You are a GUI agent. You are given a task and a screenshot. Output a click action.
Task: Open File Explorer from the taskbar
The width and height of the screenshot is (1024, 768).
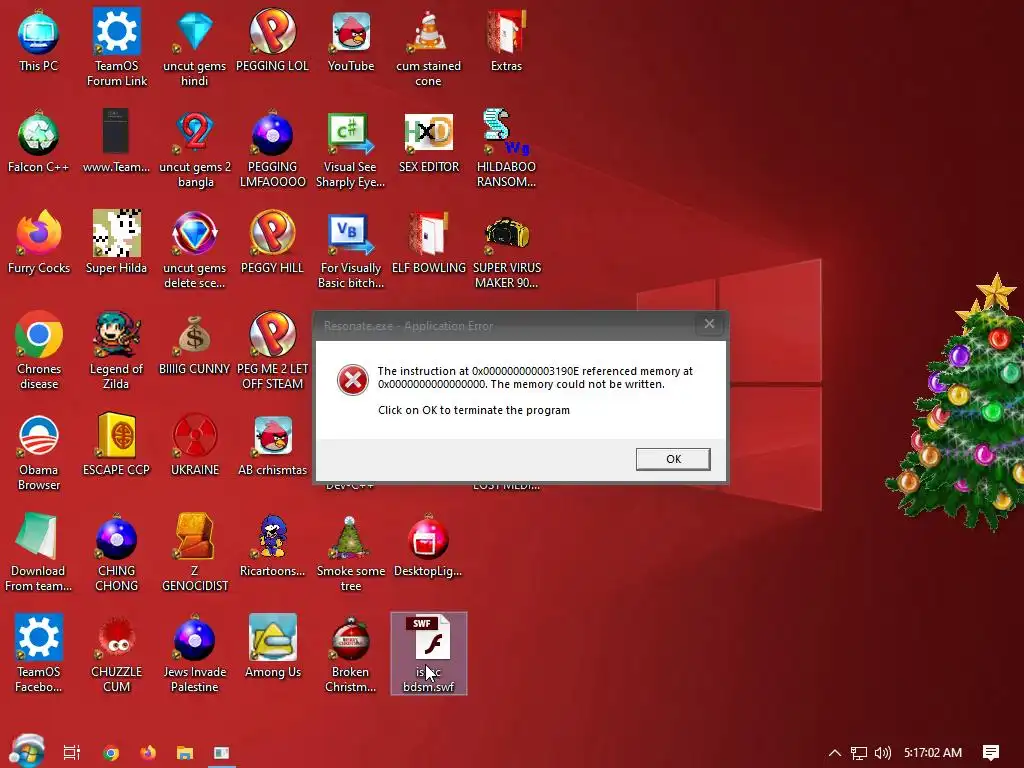coord(185,752)
